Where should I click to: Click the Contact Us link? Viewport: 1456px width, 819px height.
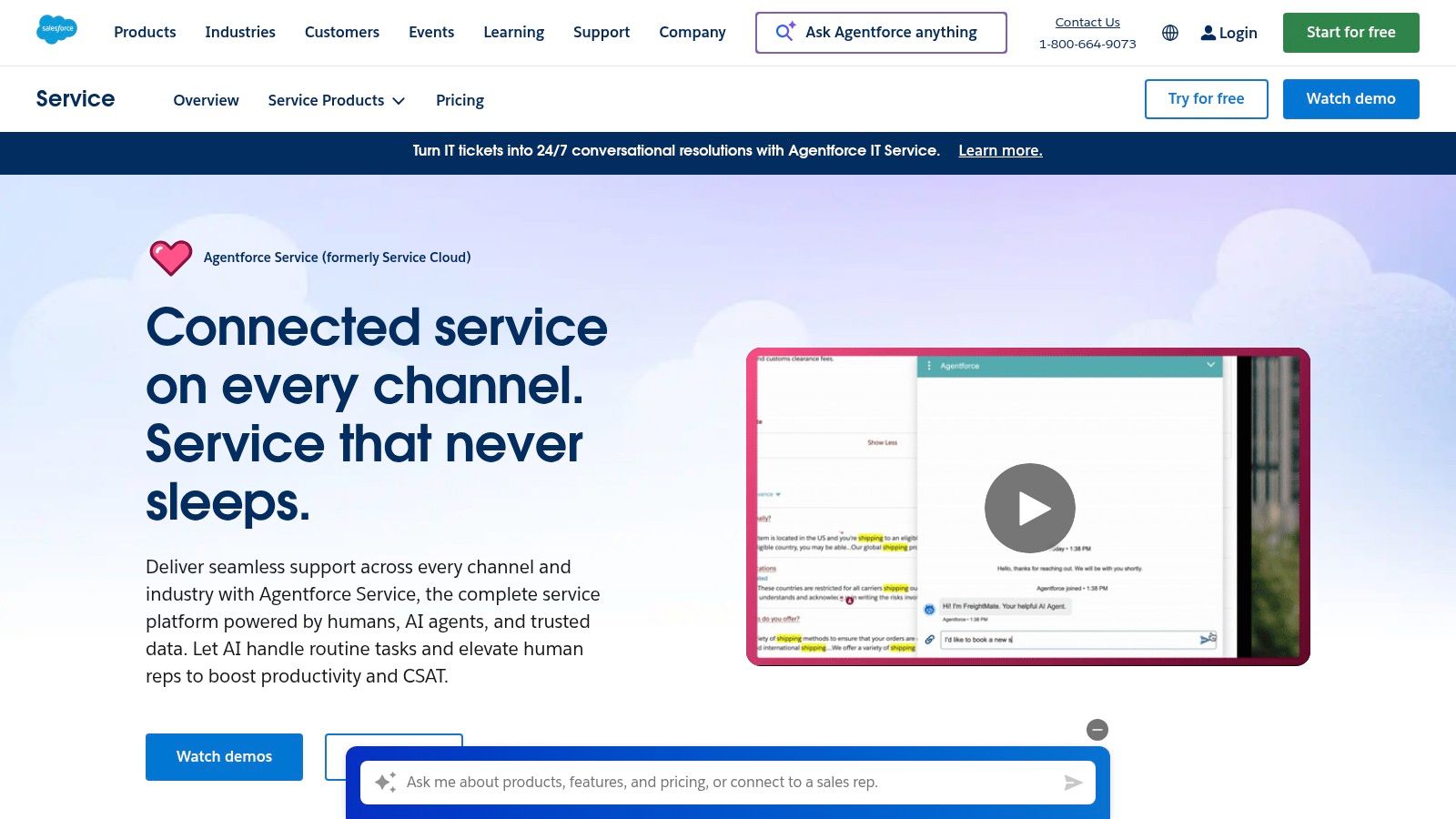[x=1087, y=22]
